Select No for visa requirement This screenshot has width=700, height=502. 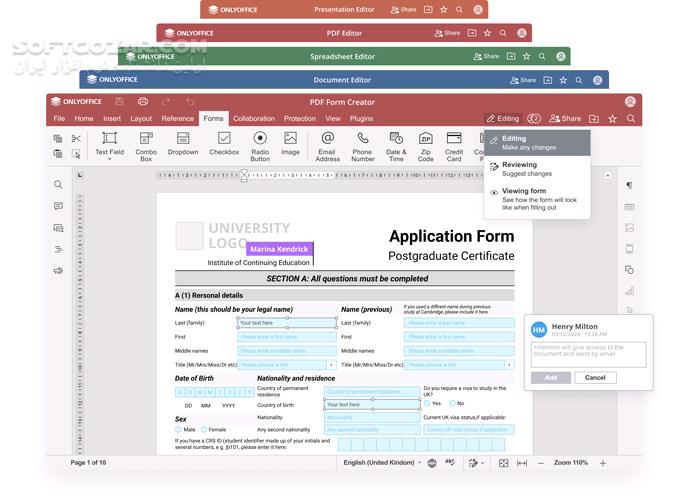[452, 403]
